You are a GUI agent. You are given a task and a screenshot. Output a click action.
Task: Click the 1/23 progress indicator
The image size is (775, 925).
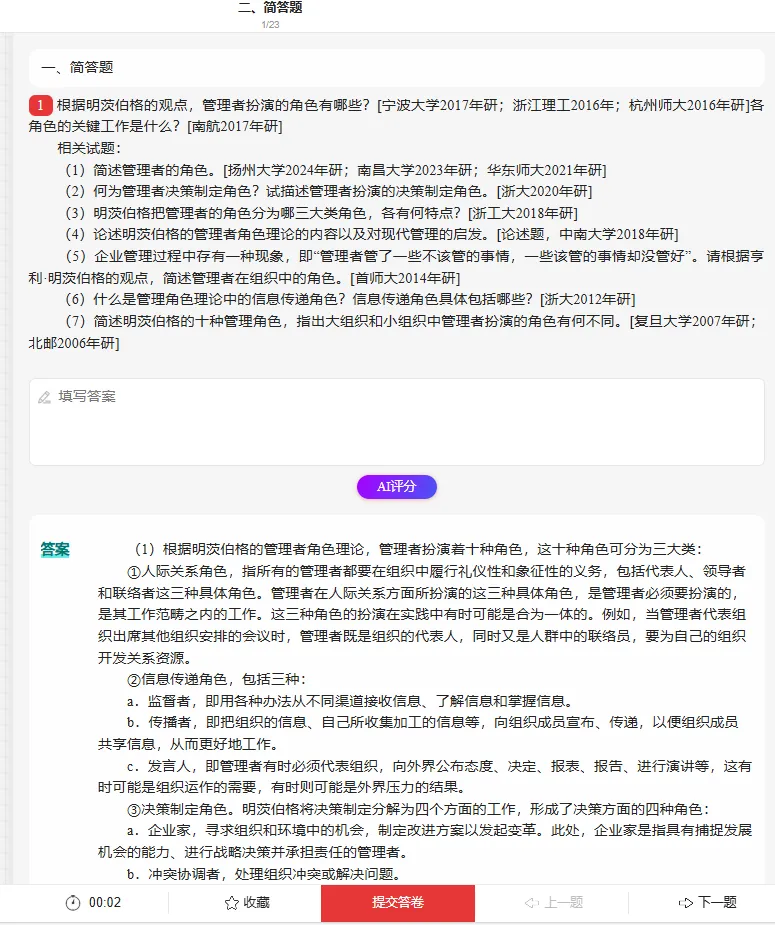tap(270, 25)
